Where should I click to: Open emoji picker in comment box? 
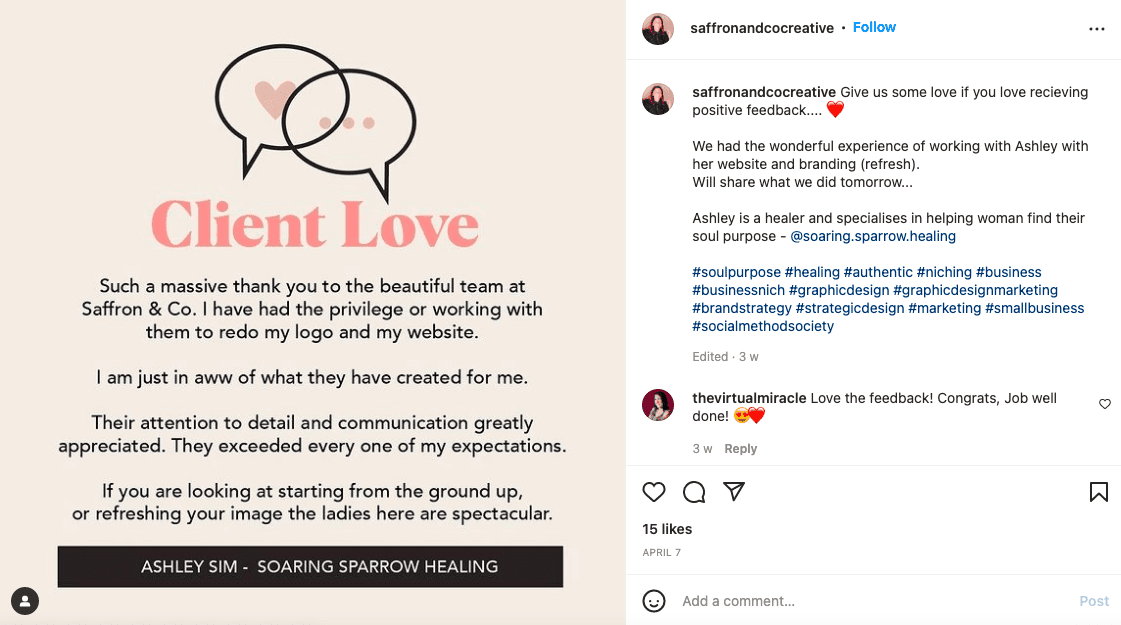(654, 601)
